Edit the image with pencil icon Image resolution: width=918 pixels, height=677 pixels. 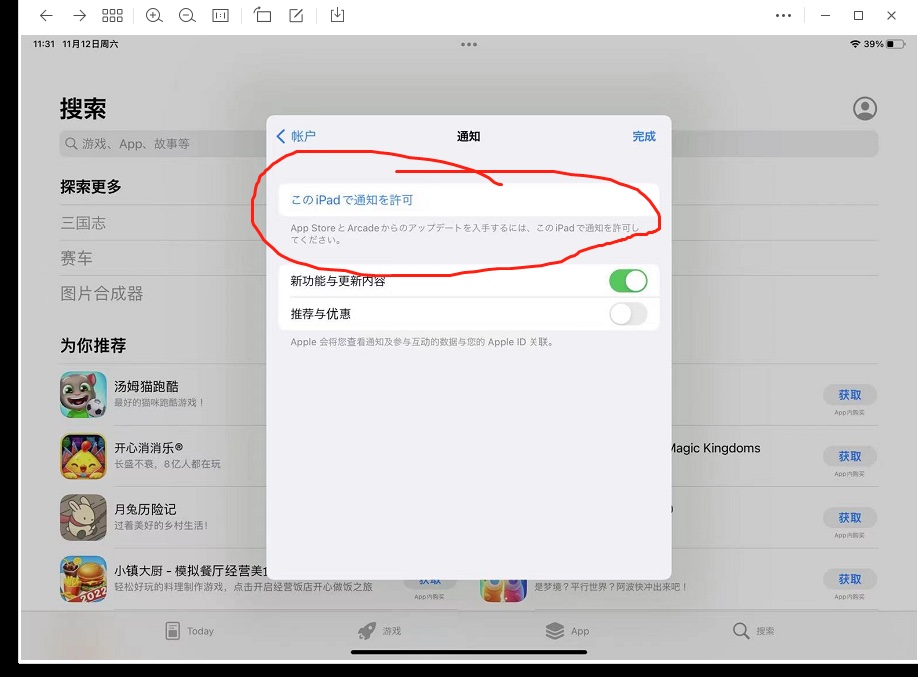[x=296, y=16]
